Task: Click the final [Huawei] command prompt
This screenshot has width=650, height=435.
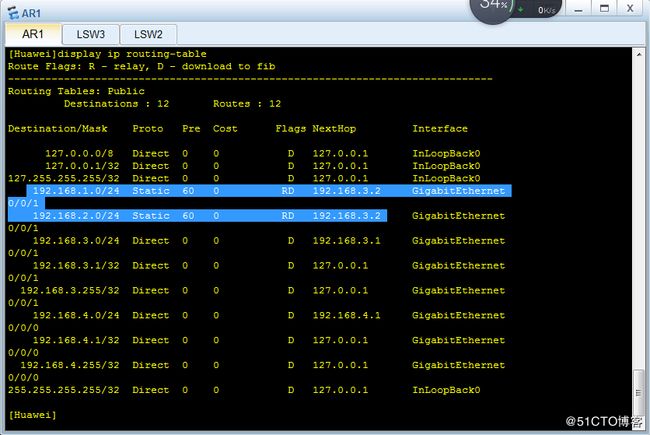Action: click(x=32, y=415)
